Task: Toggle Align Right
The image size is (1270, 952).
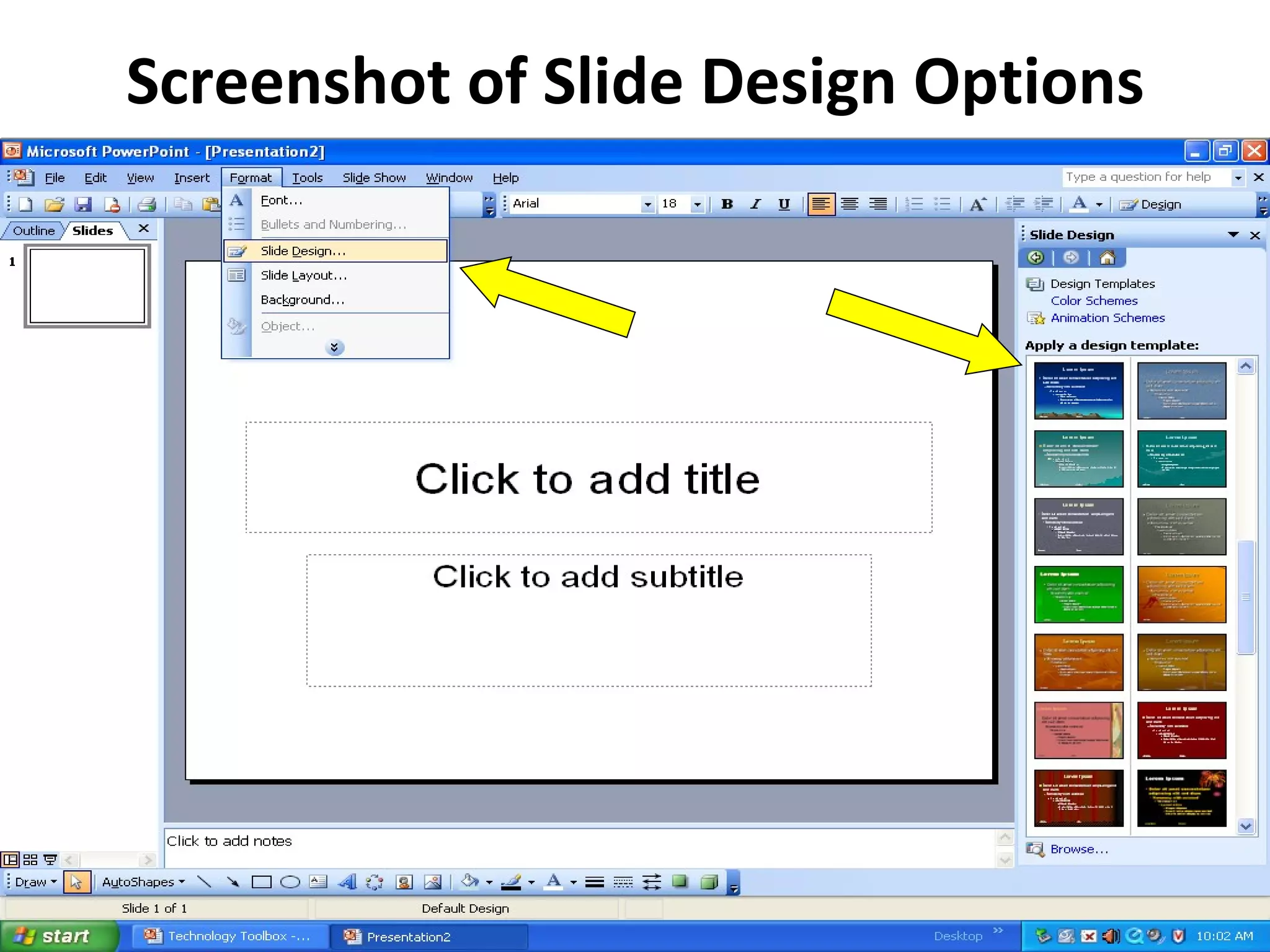Action: click(878, 204)
